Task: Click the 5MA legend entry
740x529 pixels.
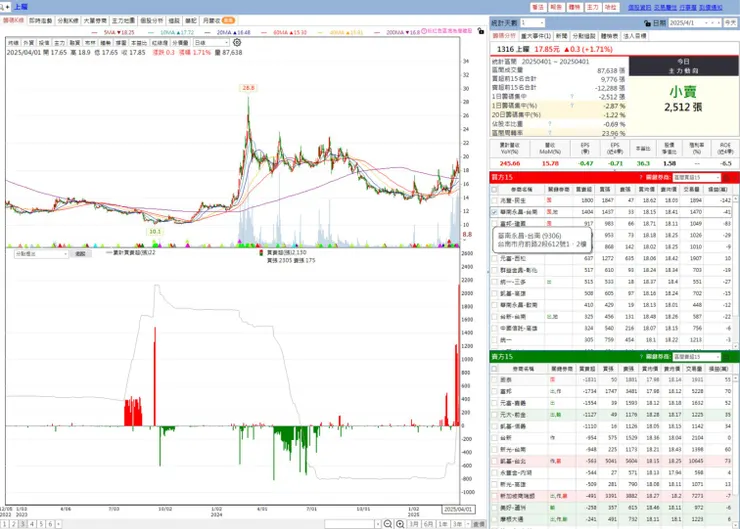Action: 114,32
